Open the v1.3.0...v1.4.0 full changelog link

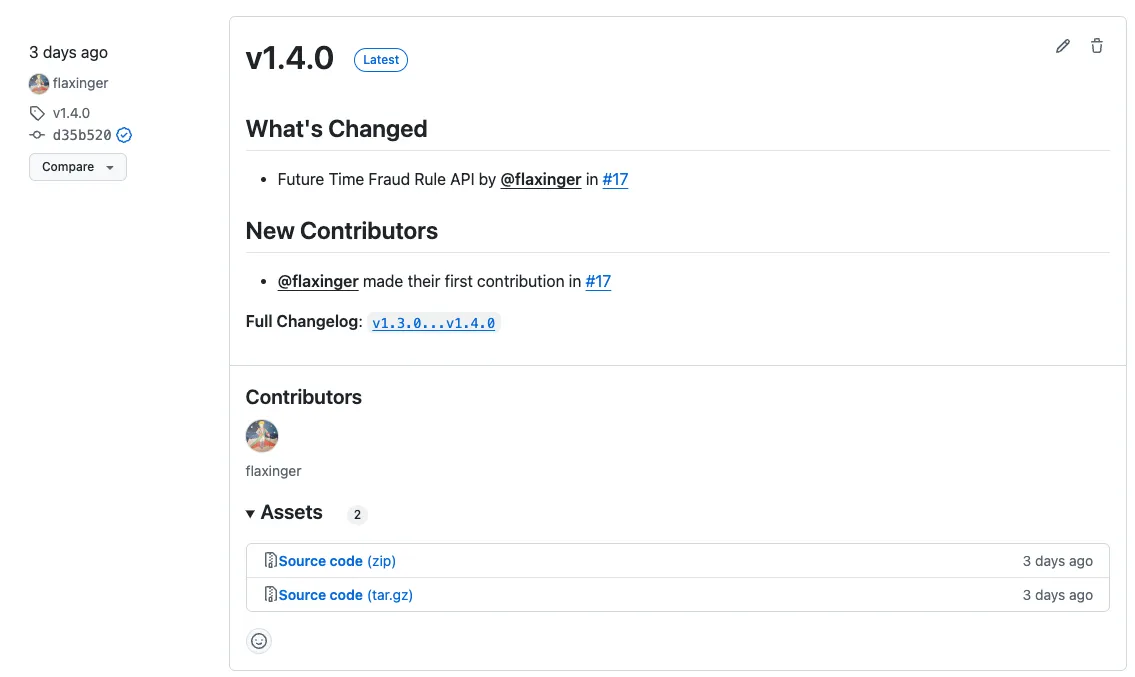point(433,323)
